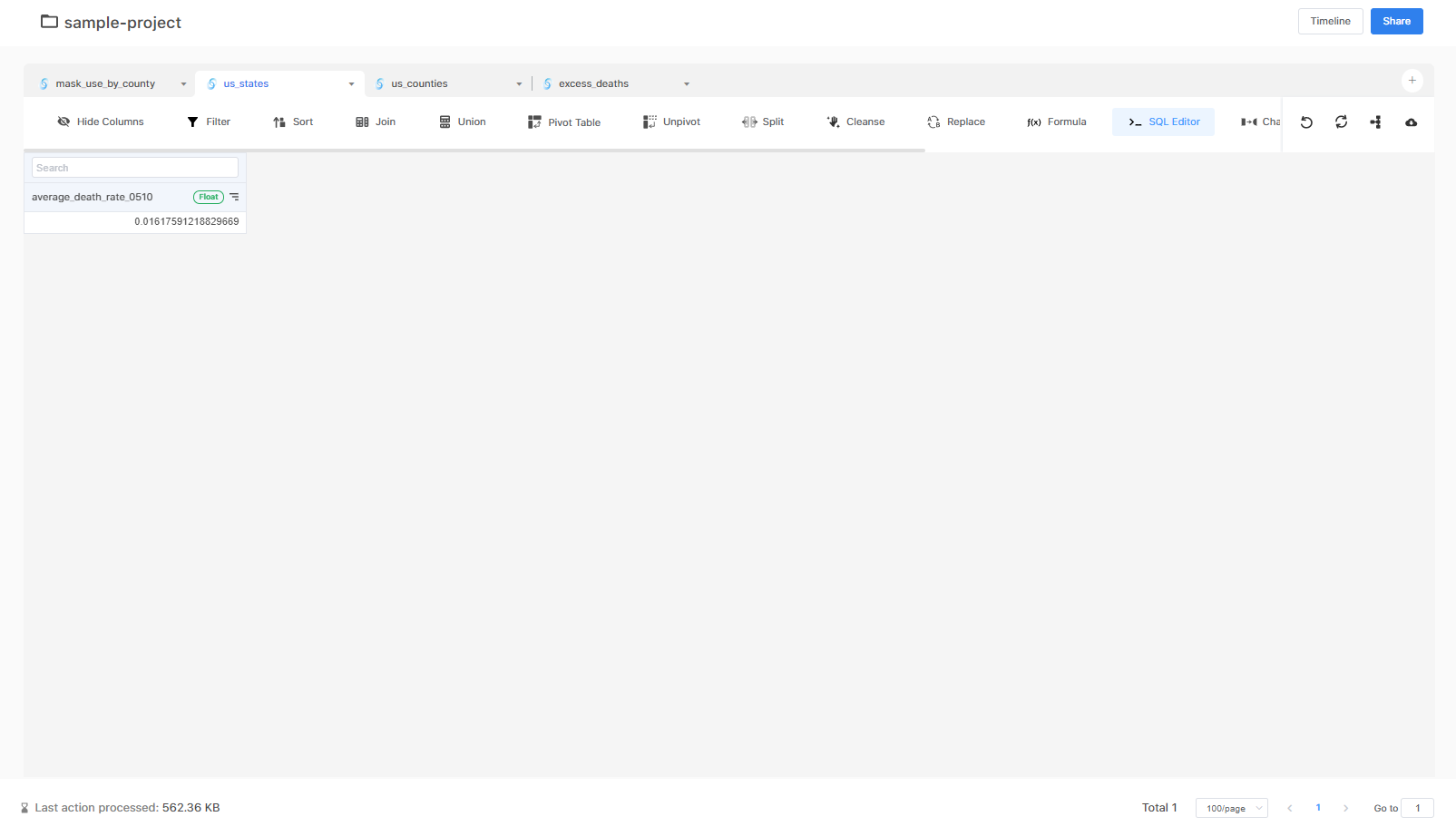Screen dimensions: 1456x836
Task: Open the Timeline view
Action: coord(1330,21)
